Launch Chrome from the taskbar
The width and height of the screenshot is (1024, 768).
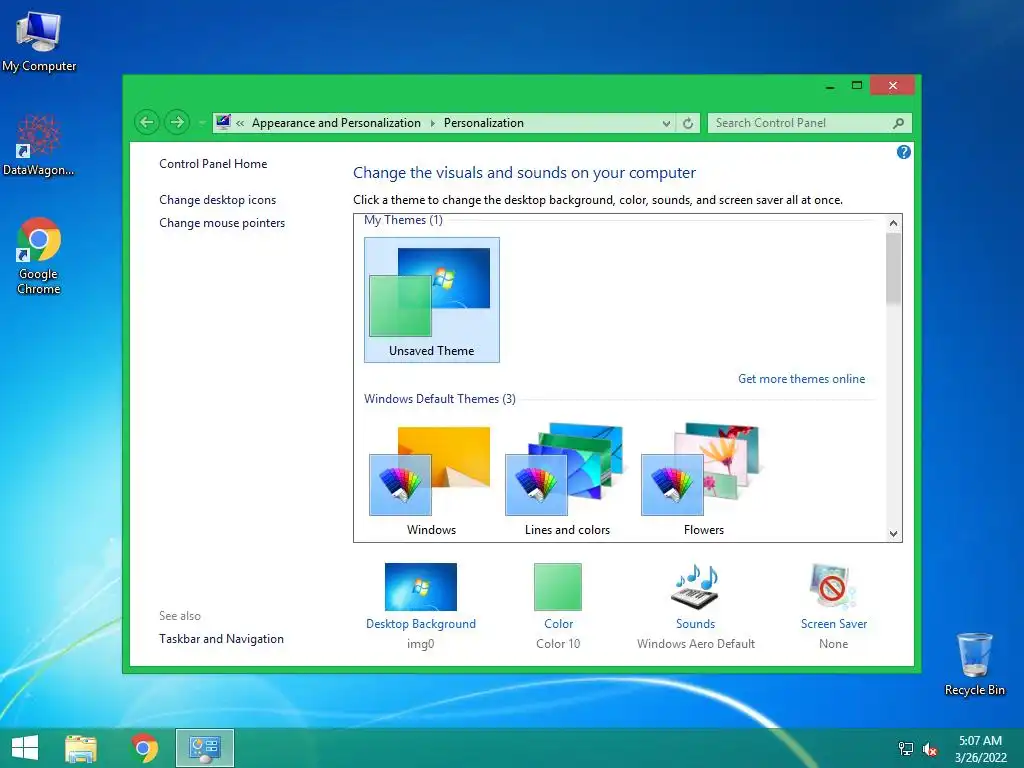tap(144, 748)
